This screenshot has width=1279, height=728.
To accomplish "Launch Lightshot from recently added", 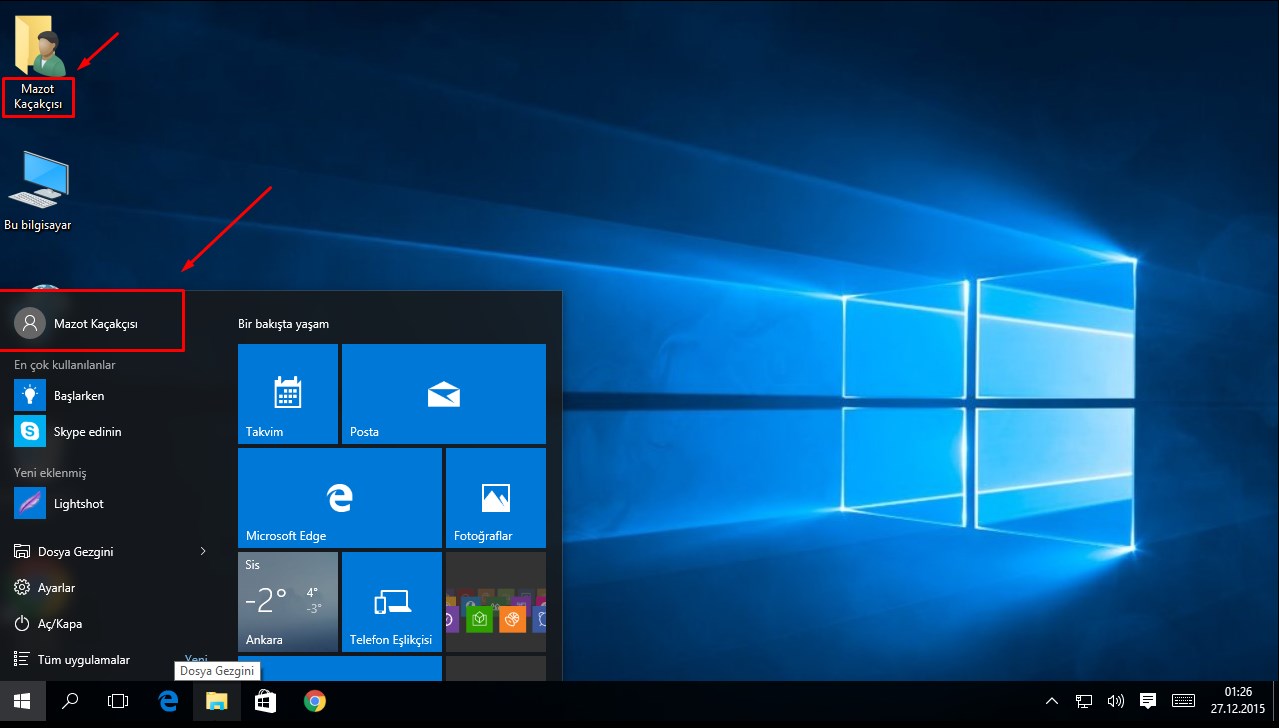I will [78, 504].
